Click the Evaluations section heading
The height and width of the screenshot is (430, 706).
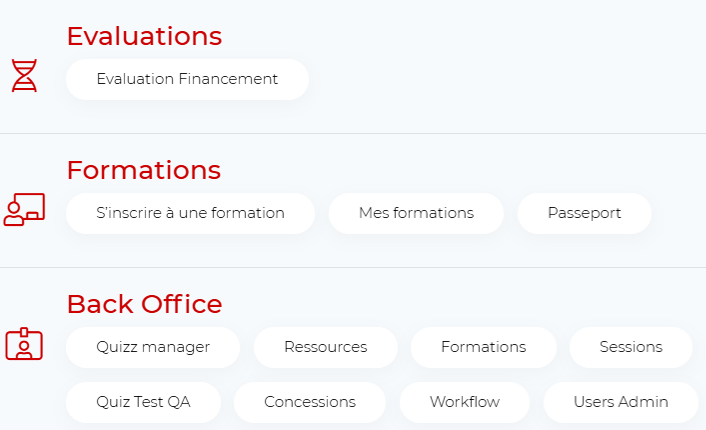click(x=144, y=36)
